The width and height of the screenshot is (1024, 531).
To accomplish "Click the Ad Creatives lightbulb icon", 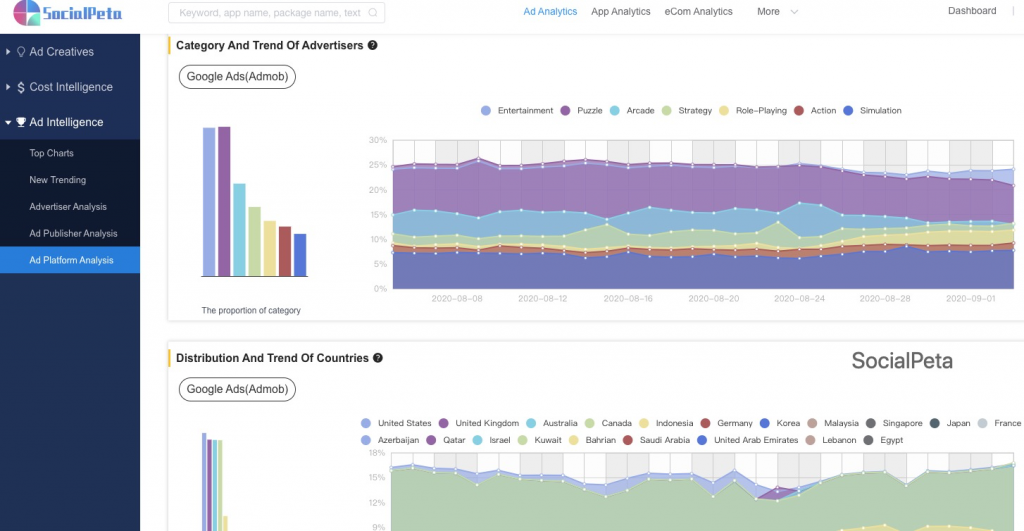I will click(21, 52).
